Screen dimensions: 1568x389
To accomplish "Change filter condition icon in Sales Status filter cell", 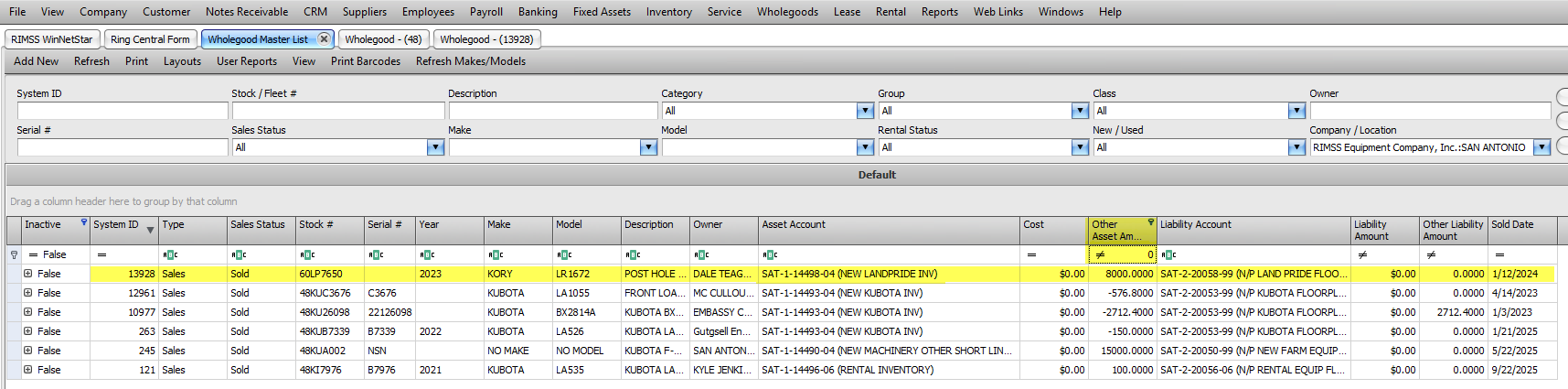I will pos(239,255).
